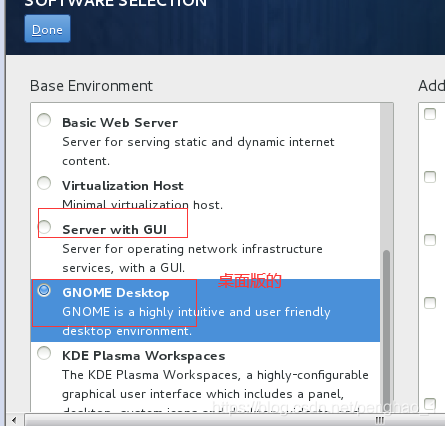Screen dimensions: 445x426
Task: Choose the Server with GUI radio button
Action: 44,227
